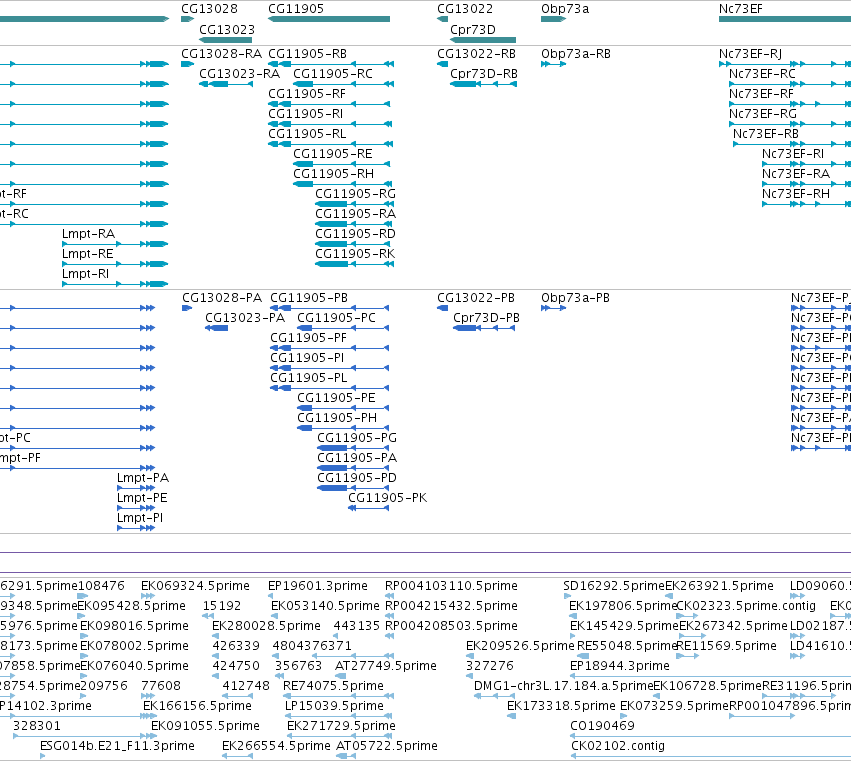Viewport: 851px width, 761px height.
Task: Open EST RE74075.5prime
Action: pyautogui.click(x=333, y=686)
